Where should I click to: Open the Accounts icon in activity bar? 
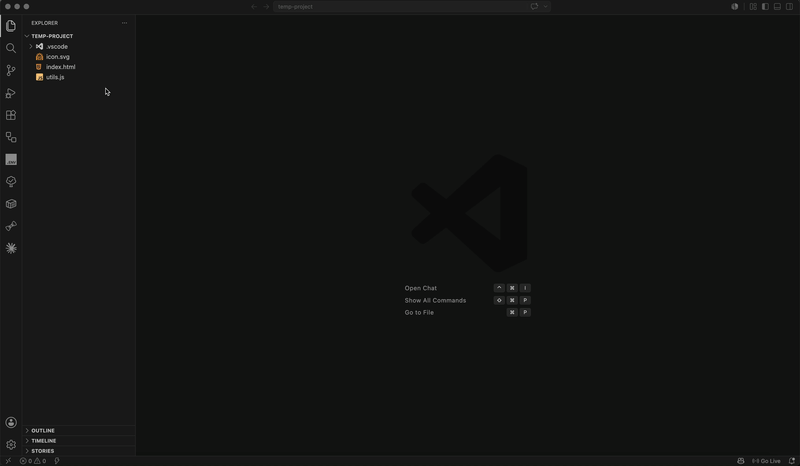pos(11,423)
